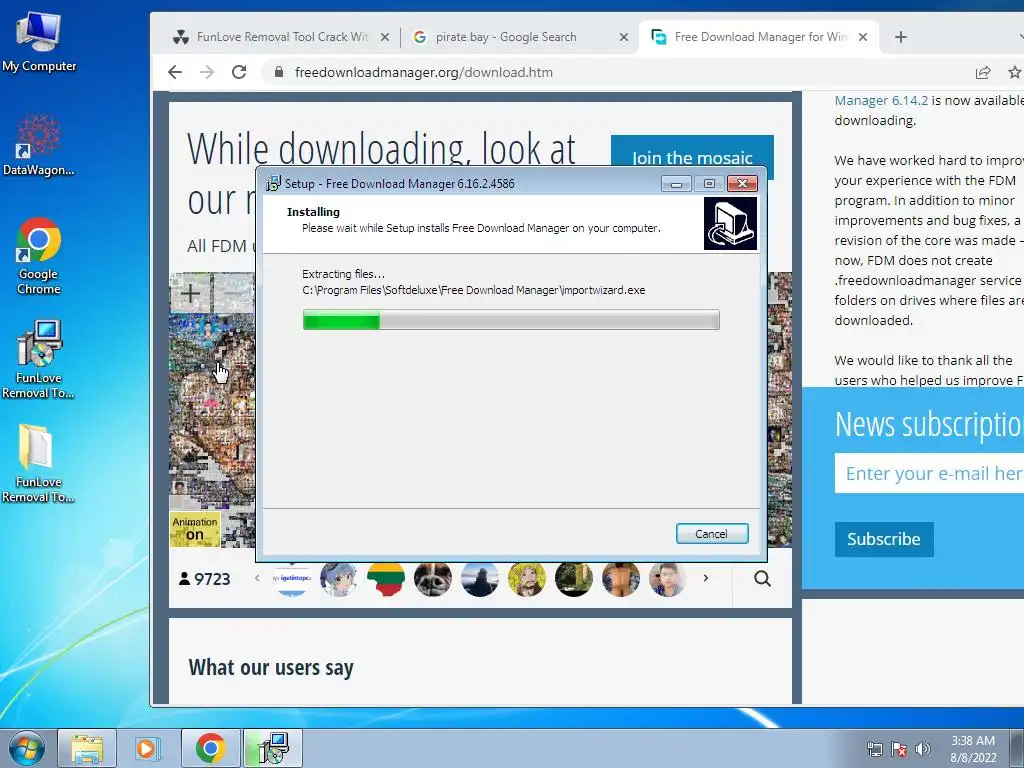Open the FunLove Removal Tool folder icon
The height and width of the screenshot is (768, 1024).
(x=39, y=463)
